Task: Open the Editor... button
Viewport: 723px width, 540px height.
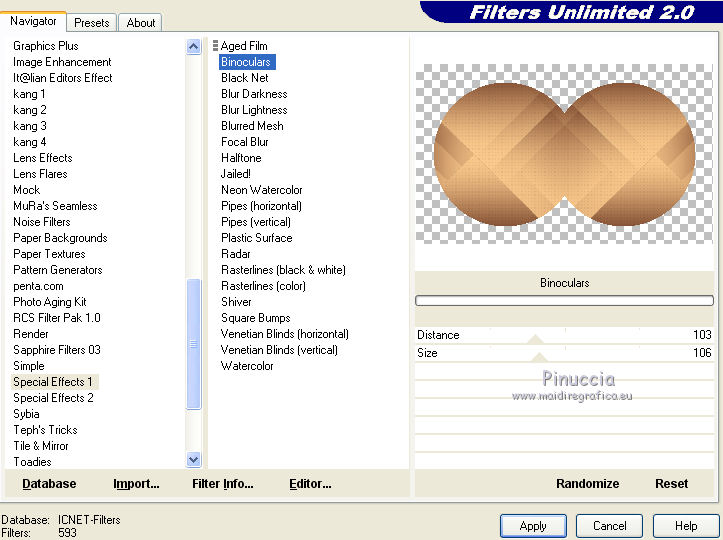Action: point(310,484)
